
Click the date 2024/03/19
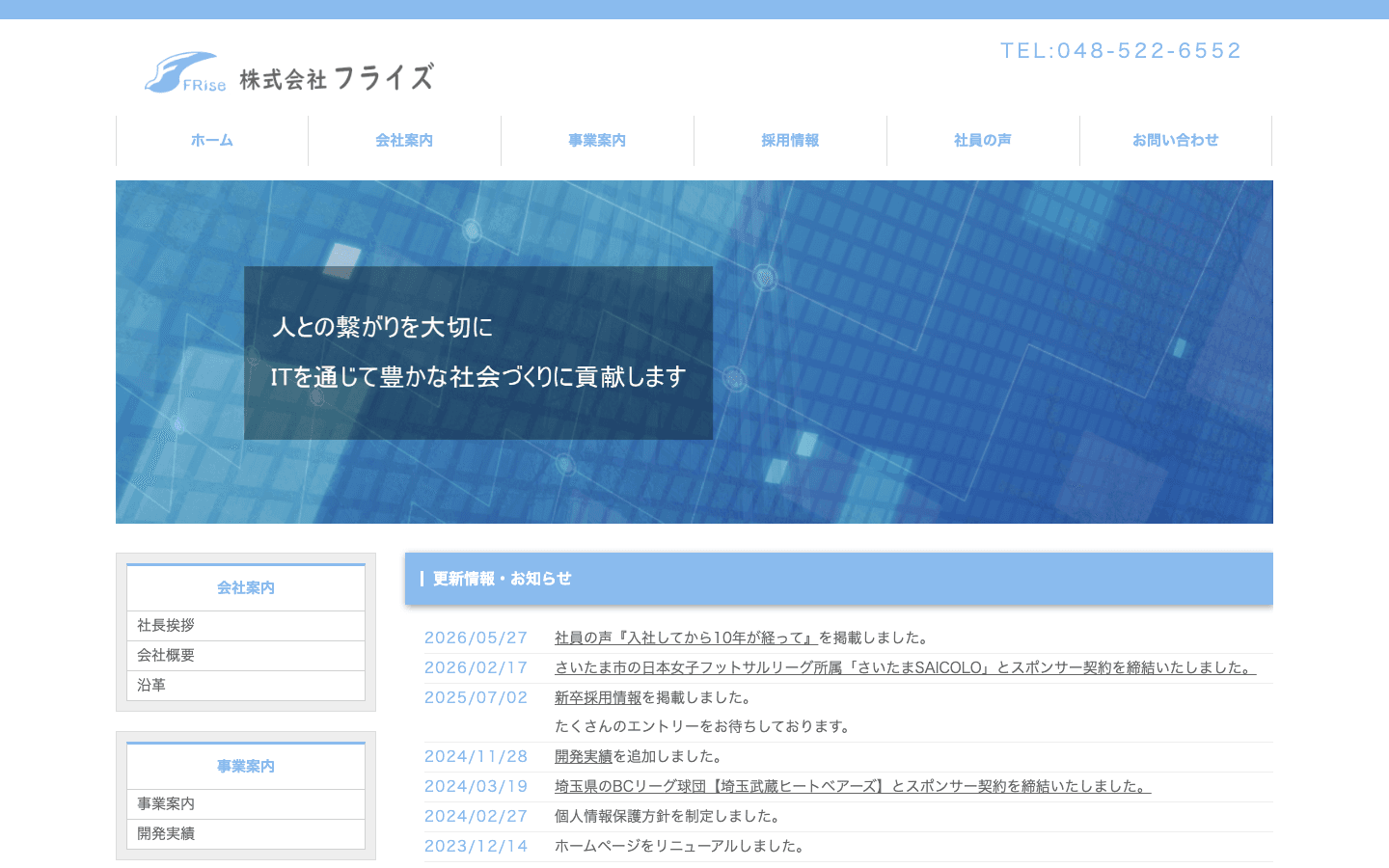coord(477,786)
